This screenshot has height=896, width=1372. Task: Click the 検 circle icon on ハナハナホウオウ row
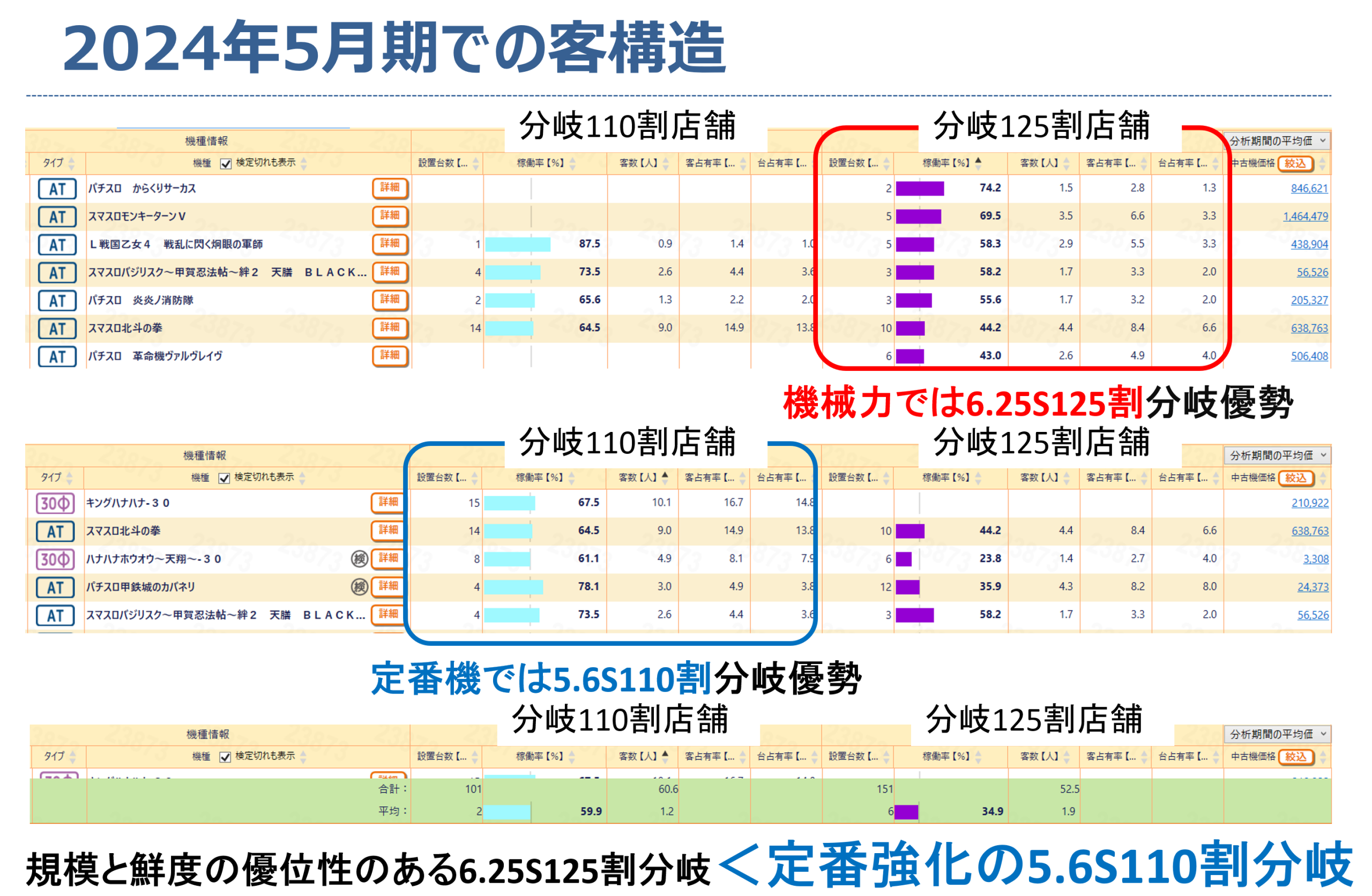click(360, 559)
